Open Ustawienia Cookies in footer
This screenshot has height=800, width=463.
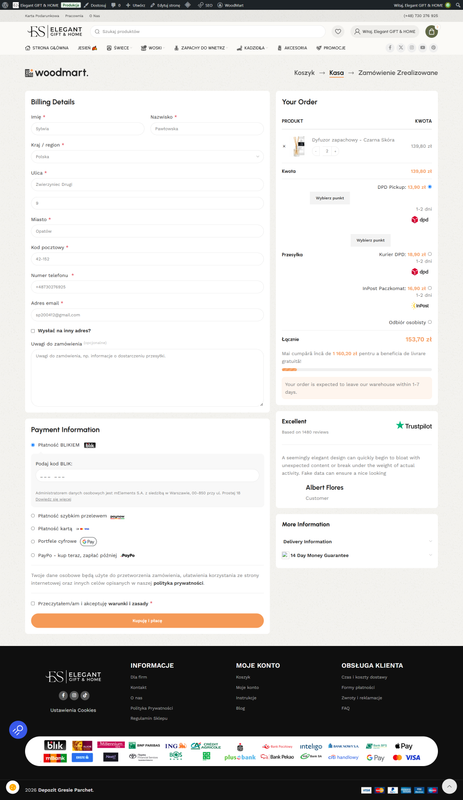tap(73, 710)
